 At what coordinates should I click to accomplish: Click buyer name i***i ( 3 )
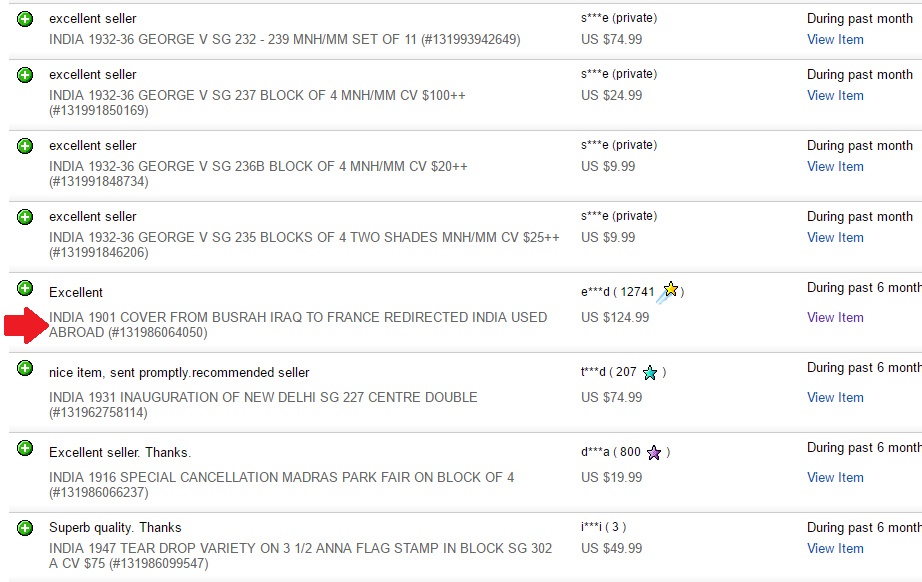click(603, 527)
